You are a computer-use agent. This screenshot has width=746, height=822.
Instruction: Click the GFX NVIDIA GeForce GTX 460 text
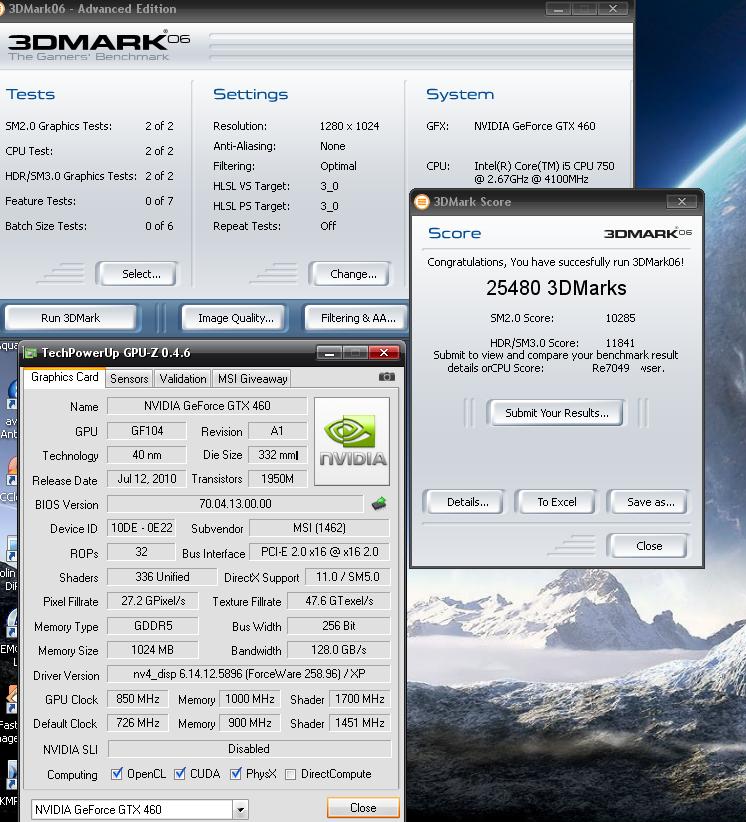535,126
